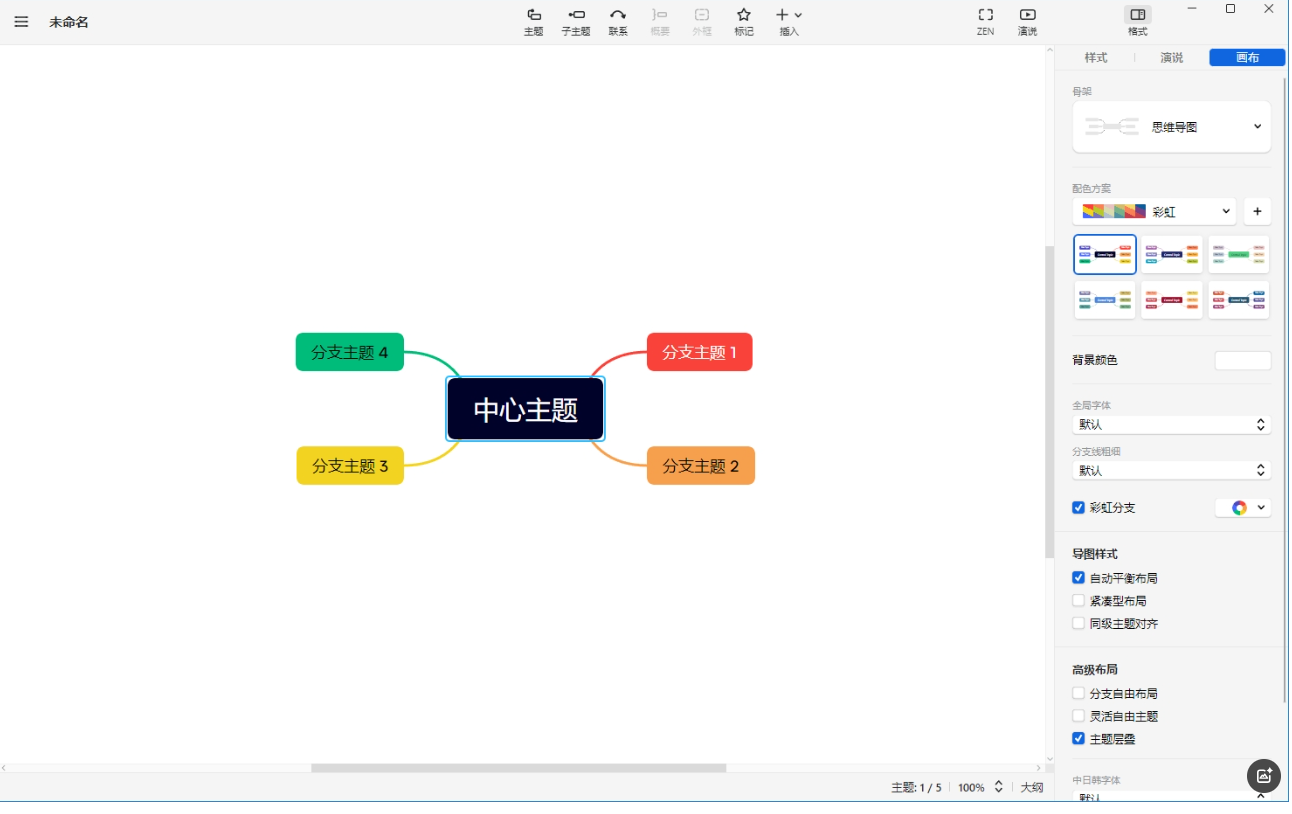Switch to the 样式 tab
The image size is (1292, 814).
1096,58
